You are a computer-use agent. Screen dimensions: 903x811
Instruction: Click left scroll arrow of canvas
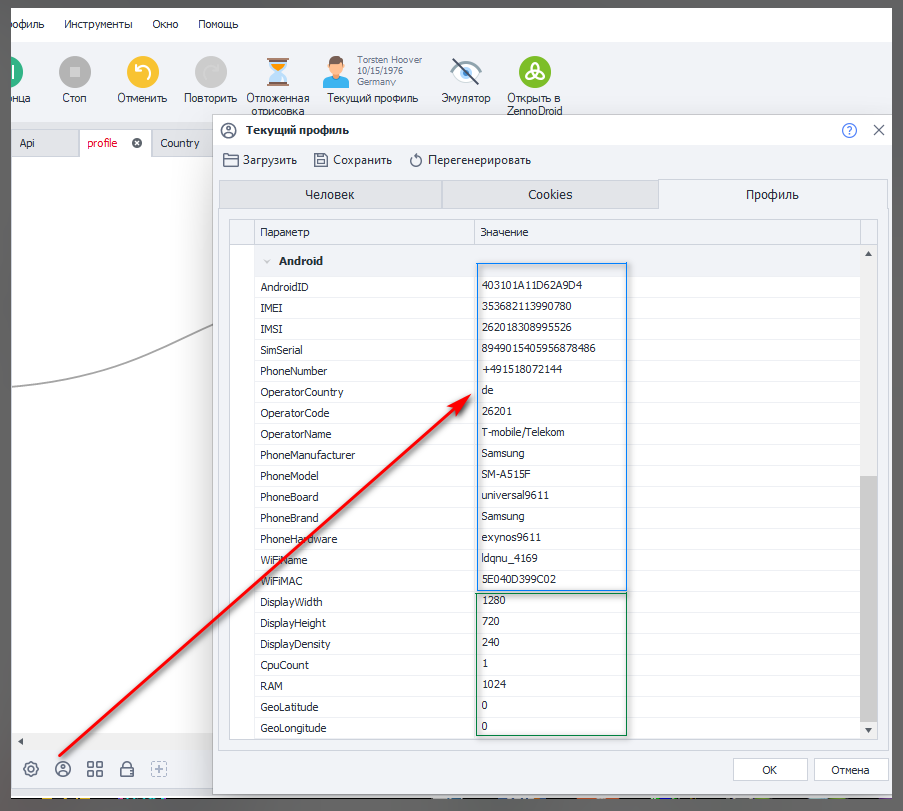[x=20, y=741]
